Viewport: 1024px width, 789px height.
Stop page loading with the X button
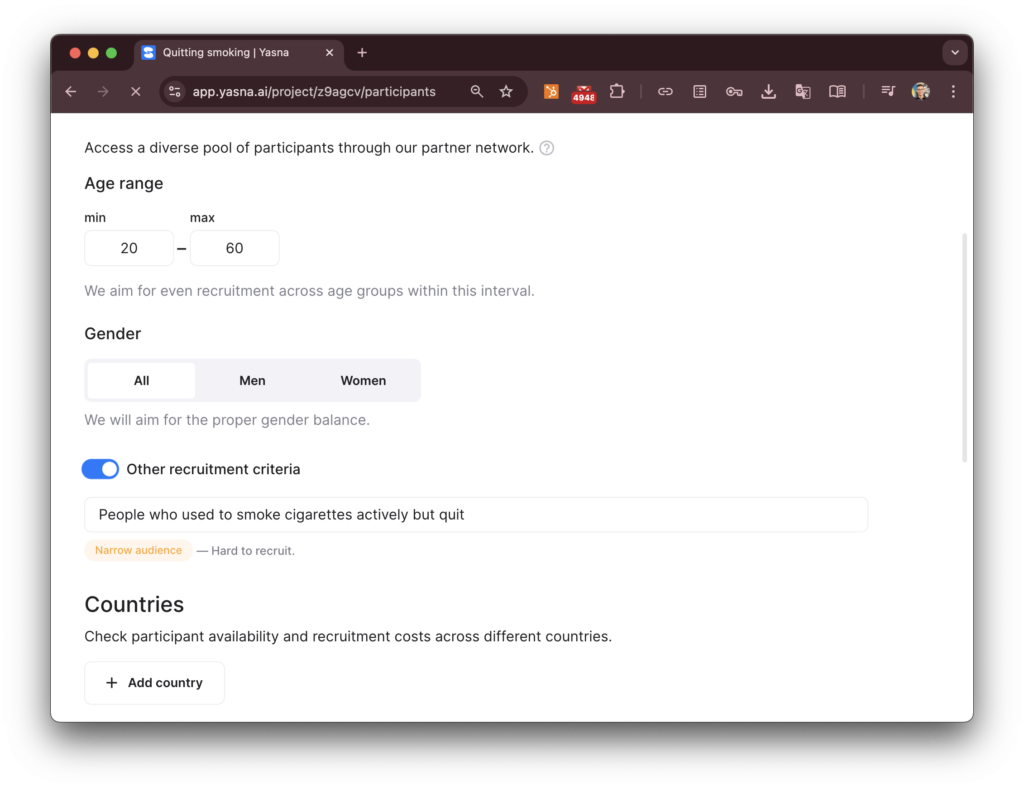pyautogui.click(x=136, y=91)
